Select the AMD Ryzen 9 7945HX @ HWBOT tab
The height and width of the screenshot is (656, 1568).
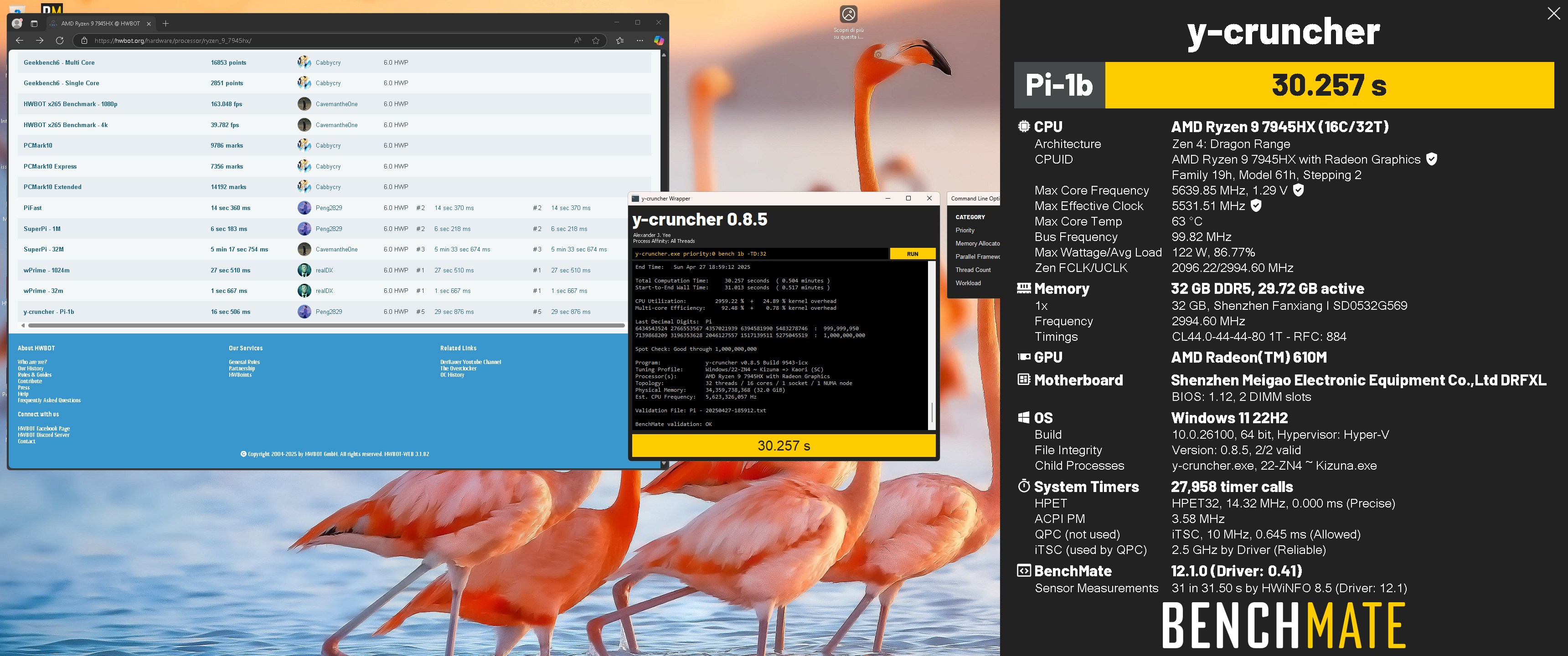pyautogui.click(x=100, y=24)
